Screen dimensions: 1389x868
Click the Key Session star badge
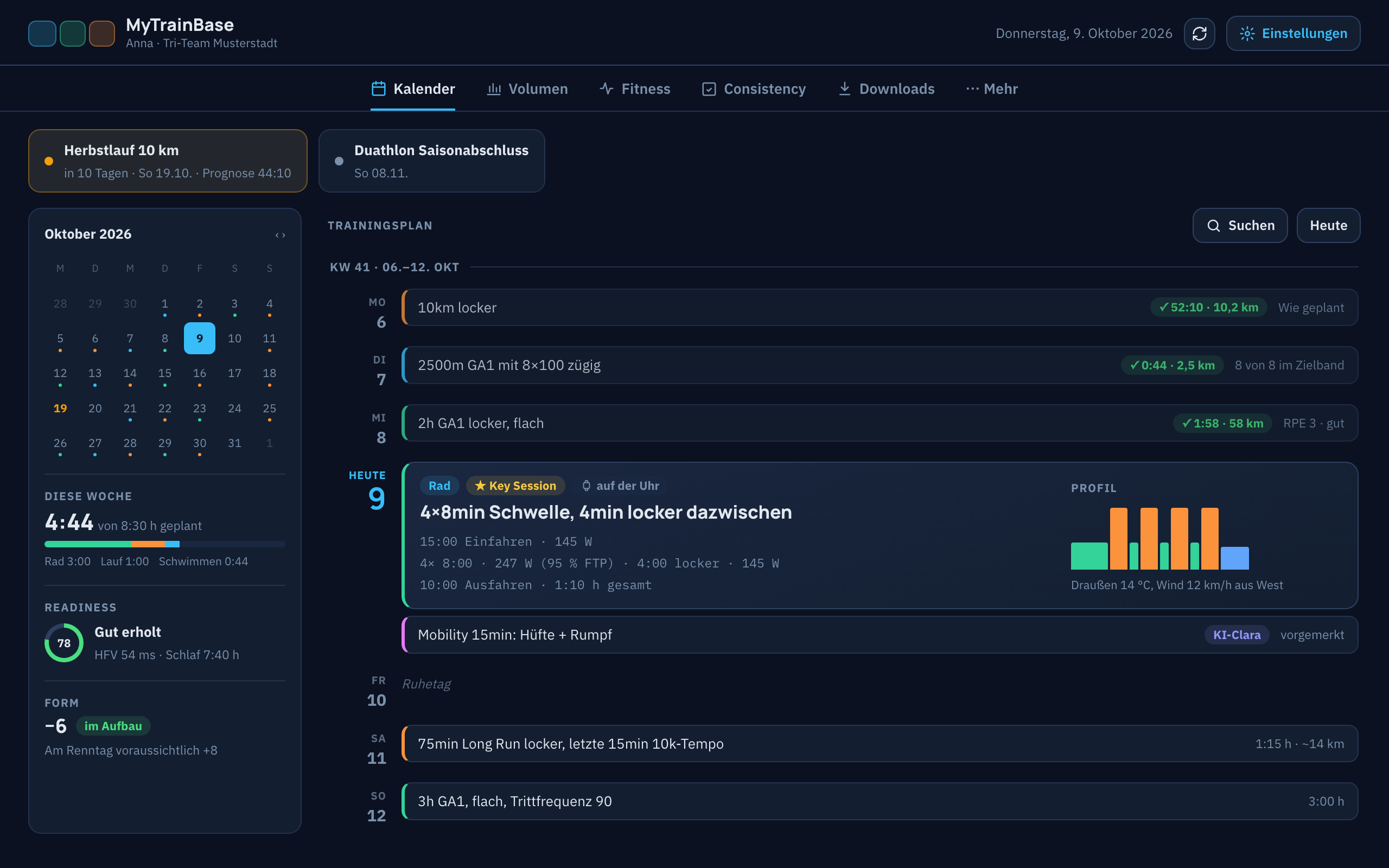pos(515,486)
